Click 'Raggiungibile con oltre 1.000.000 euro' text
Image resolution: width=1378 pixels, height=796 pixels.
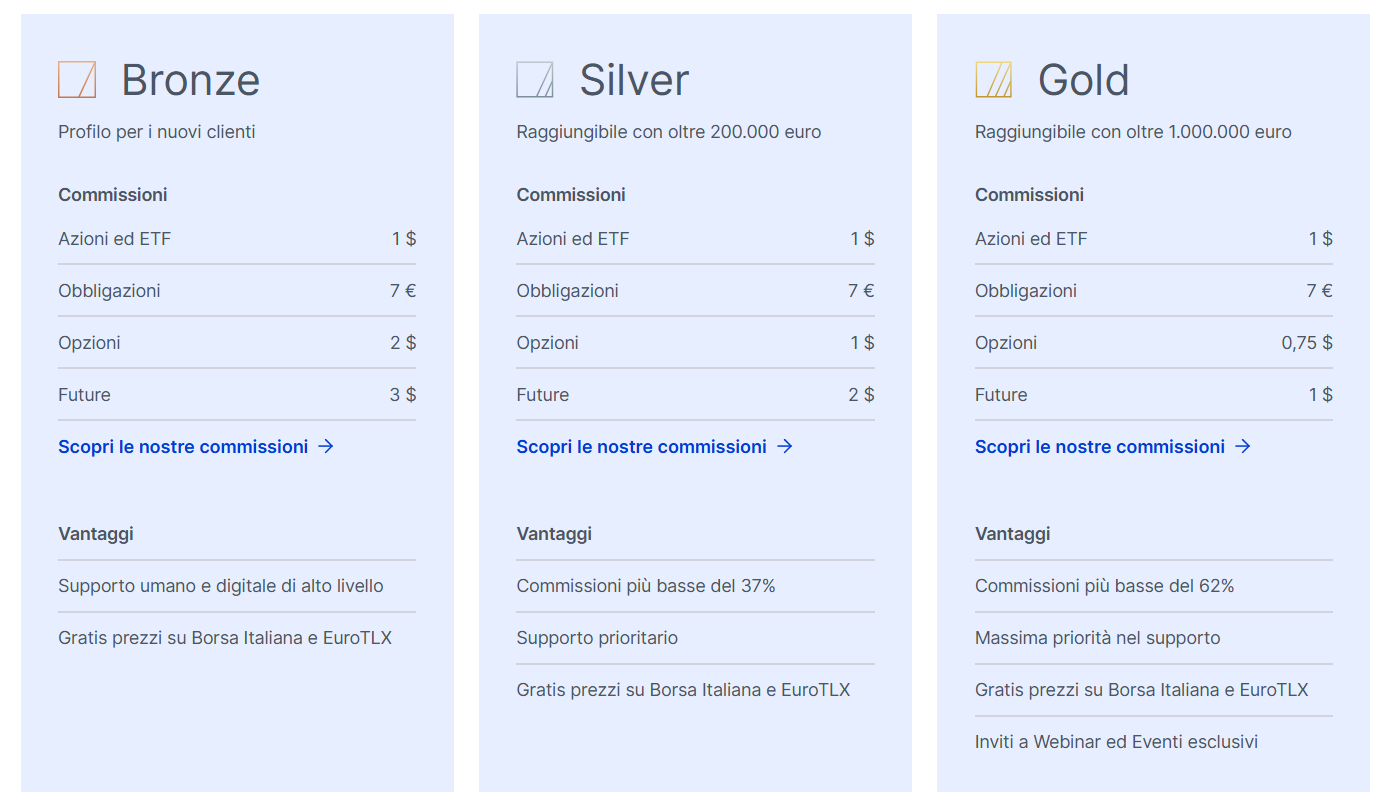click(1133, 132)
